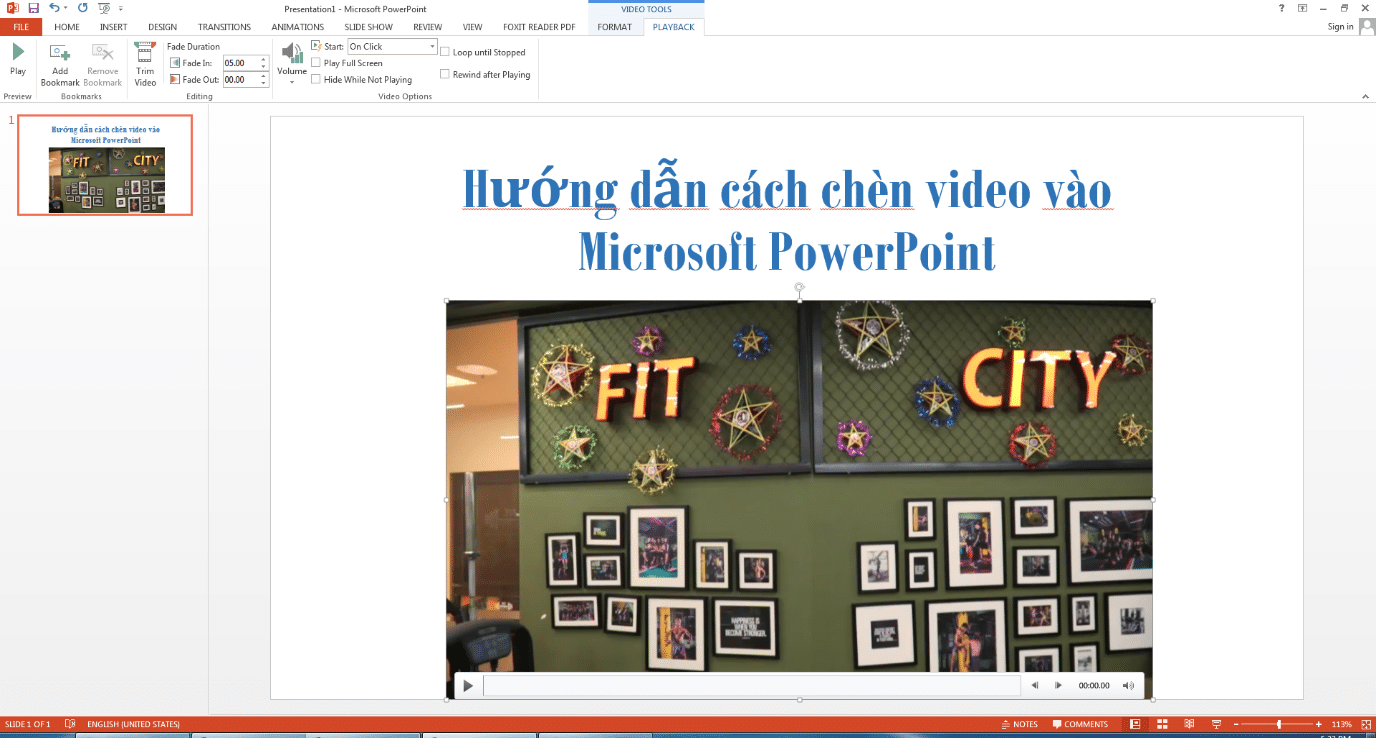Screen dimensions: 1376x738
Task: Click the Help question mark icon
Action: [x=1282, y=8]
